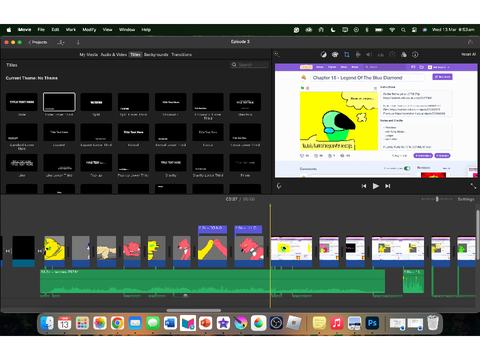Click the Search field in Titles browser
The height and width of the screenshot is (360, 480).
tap(250, 65)
